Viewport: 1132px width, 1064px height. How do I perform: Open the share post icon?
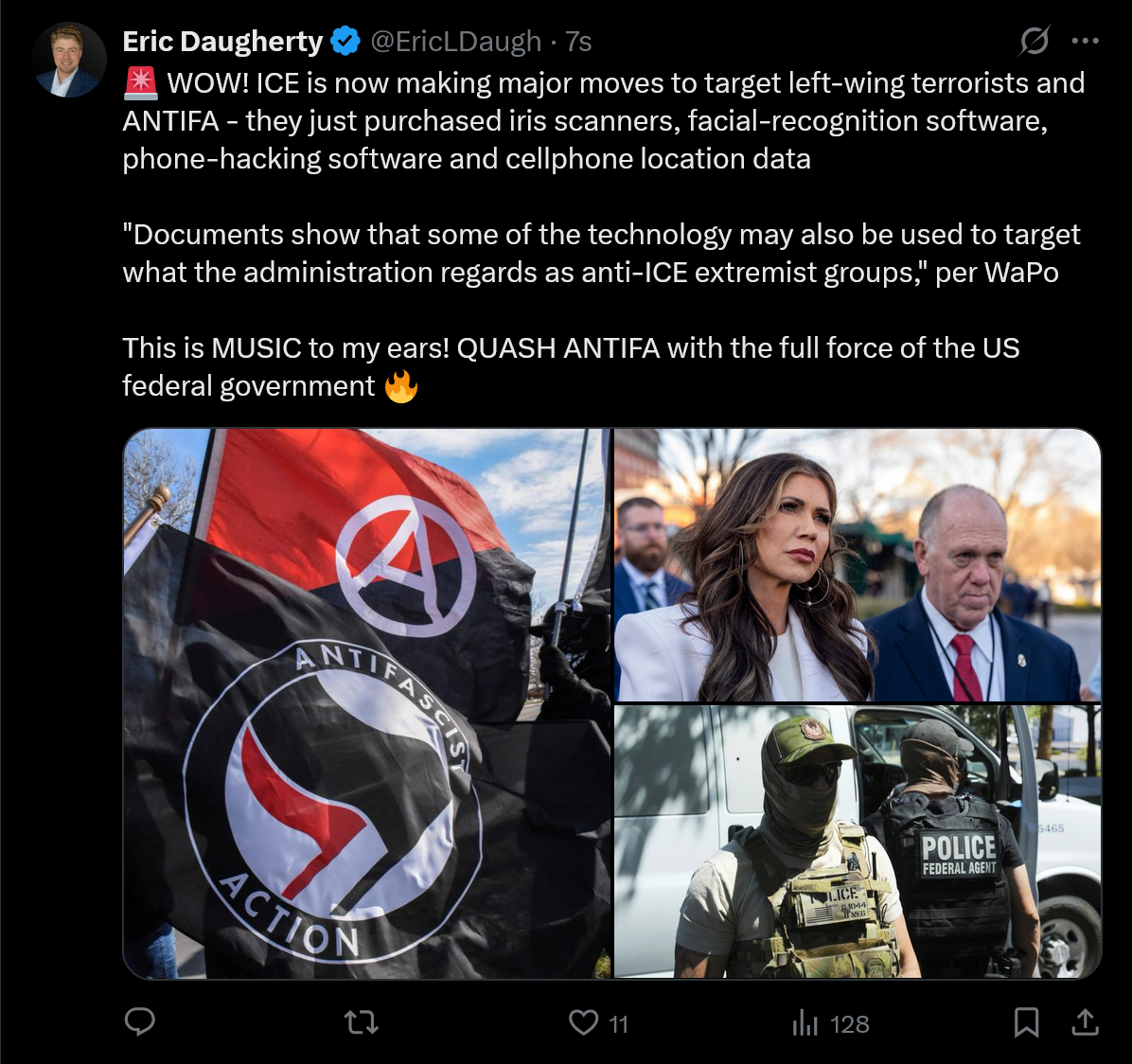coord(1085,1022)
